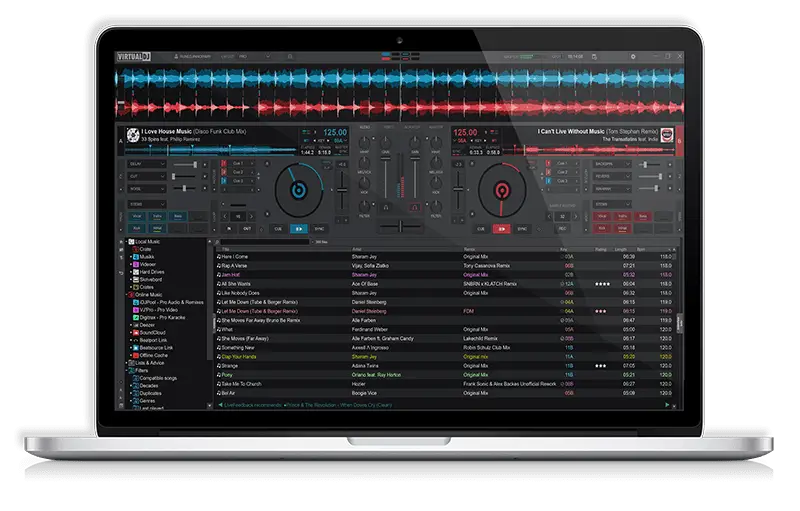Viewport: 800px width, 511px height.
Task: Click the left channel HIGH EQ knob
Action: (x=365, y=143)
